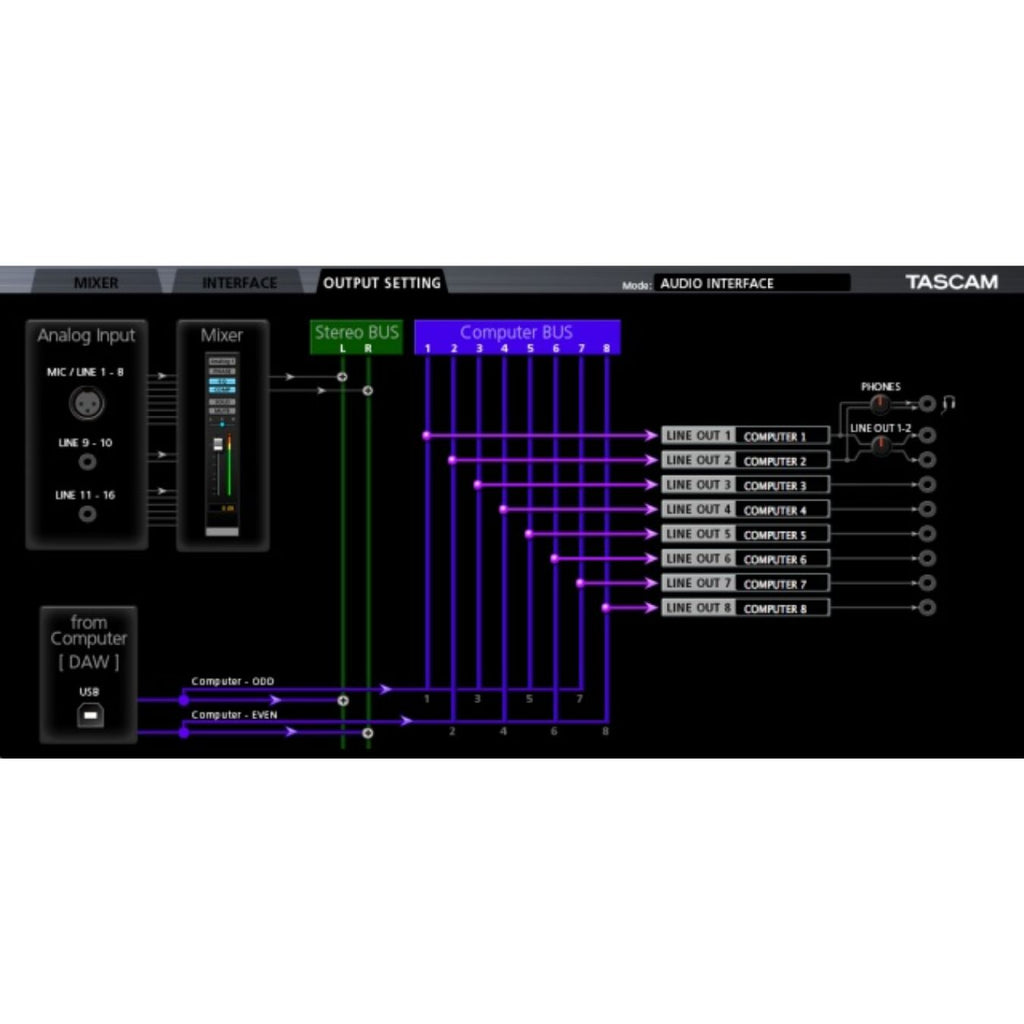Screen dimensions: 1024x1024
Task: Open the COMPUTER 2 source dropdown
Action: pos(782,461)
